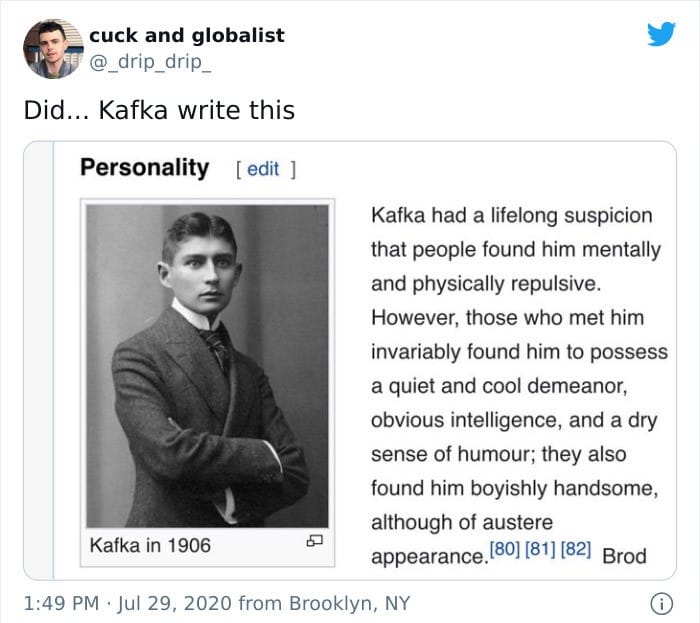
Task: Open the tweet author's profile picture
Action: (53, 49)
